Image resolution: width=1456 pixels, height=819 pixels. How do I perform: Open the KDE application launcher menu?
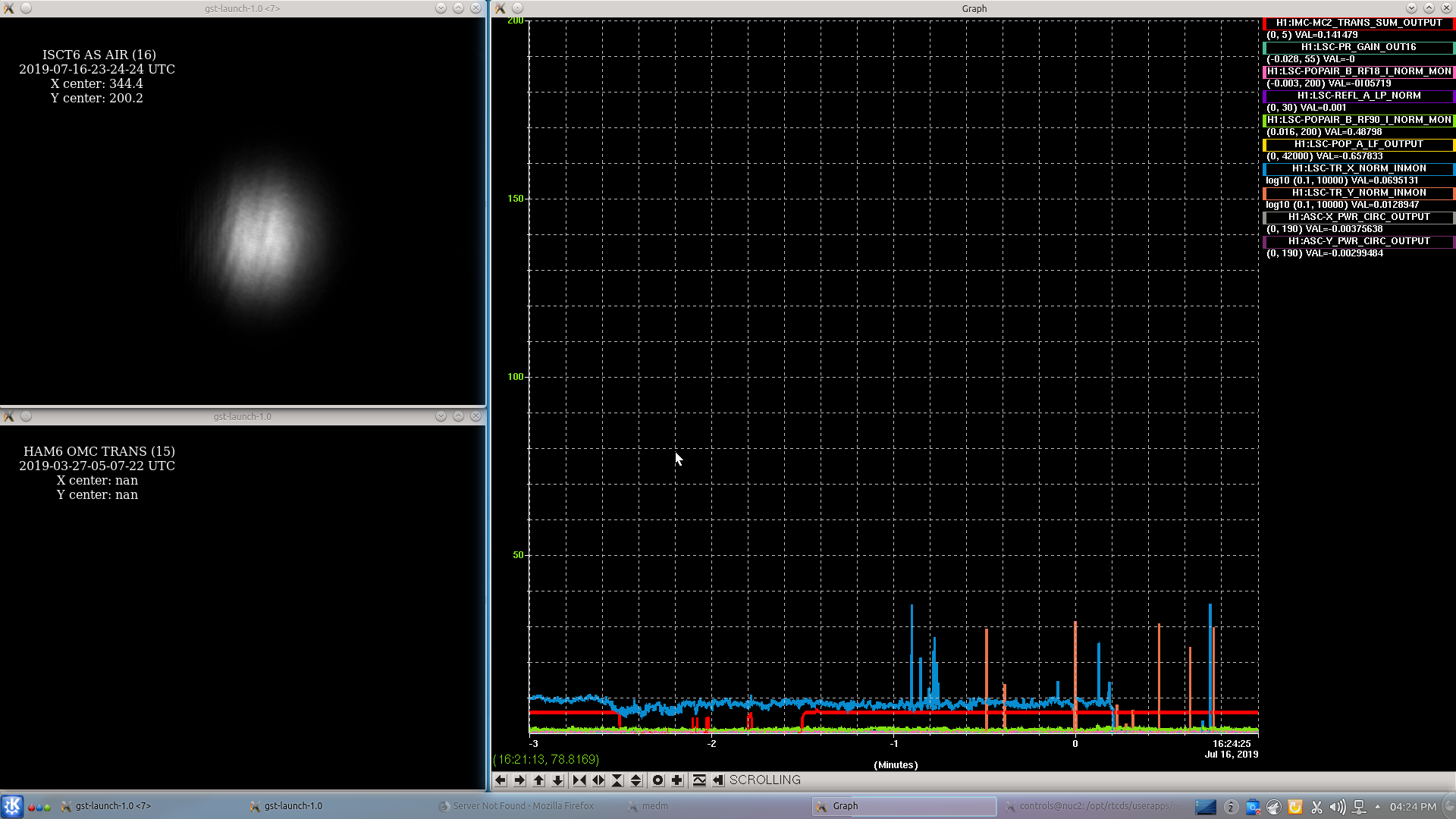click(12, 806)
